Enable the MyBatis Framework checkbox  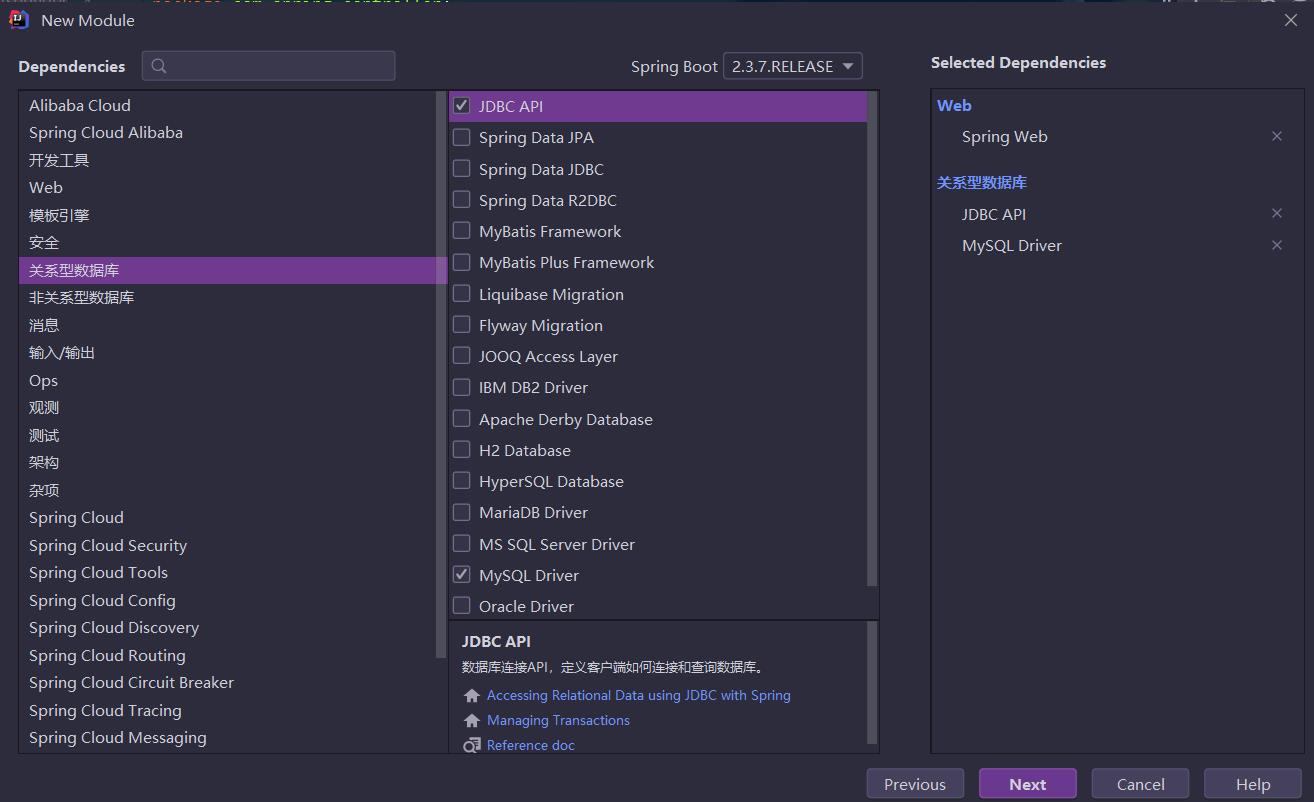[x=461, y=230]
